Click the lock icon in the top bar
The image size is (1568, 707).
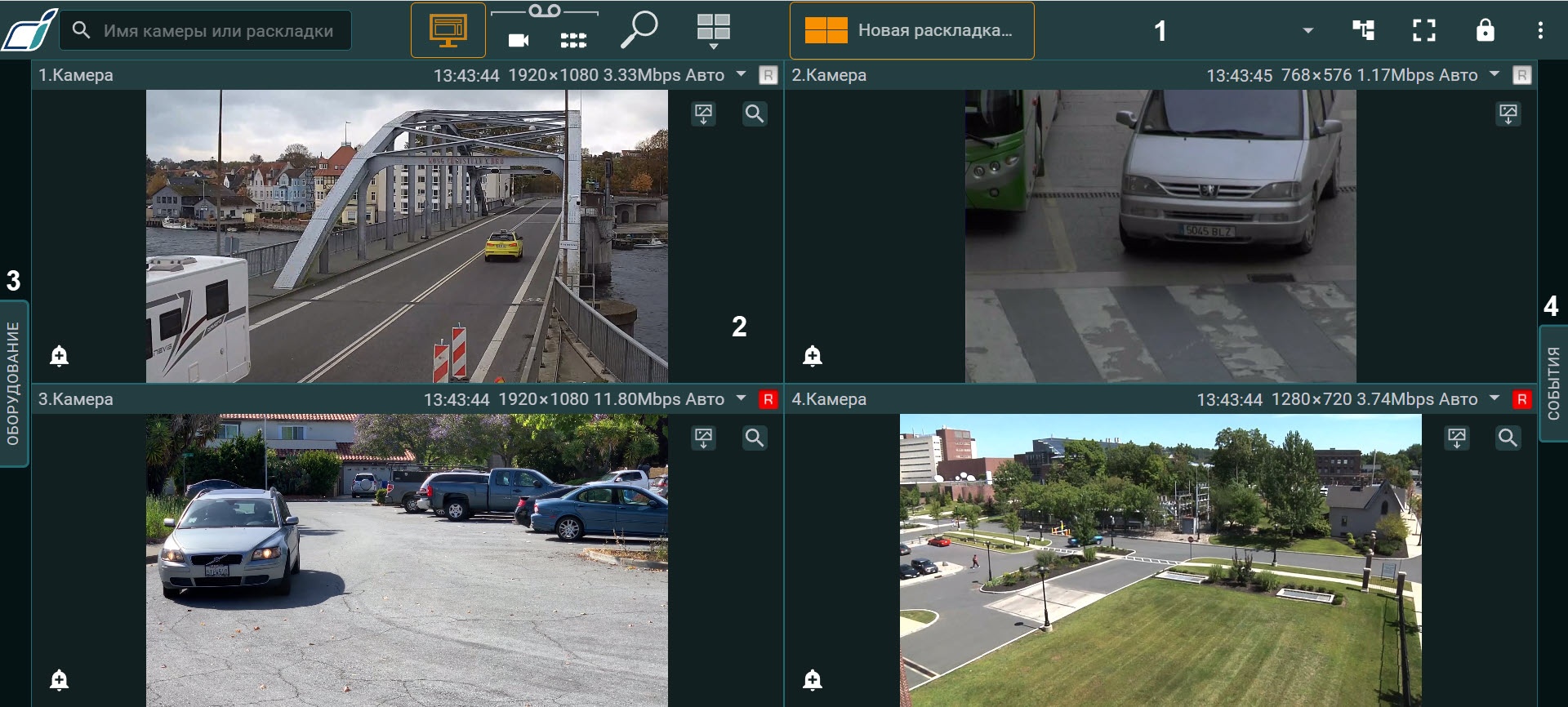1485,30
